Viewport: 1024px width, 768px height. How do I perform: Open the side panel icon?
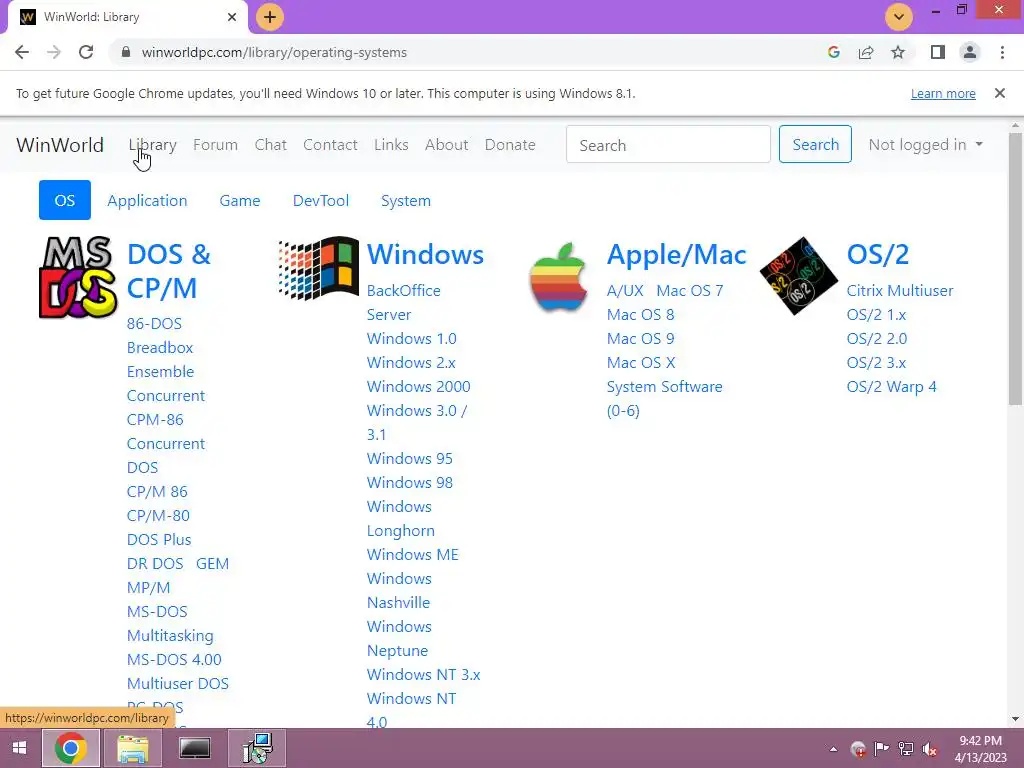point(938,52)
